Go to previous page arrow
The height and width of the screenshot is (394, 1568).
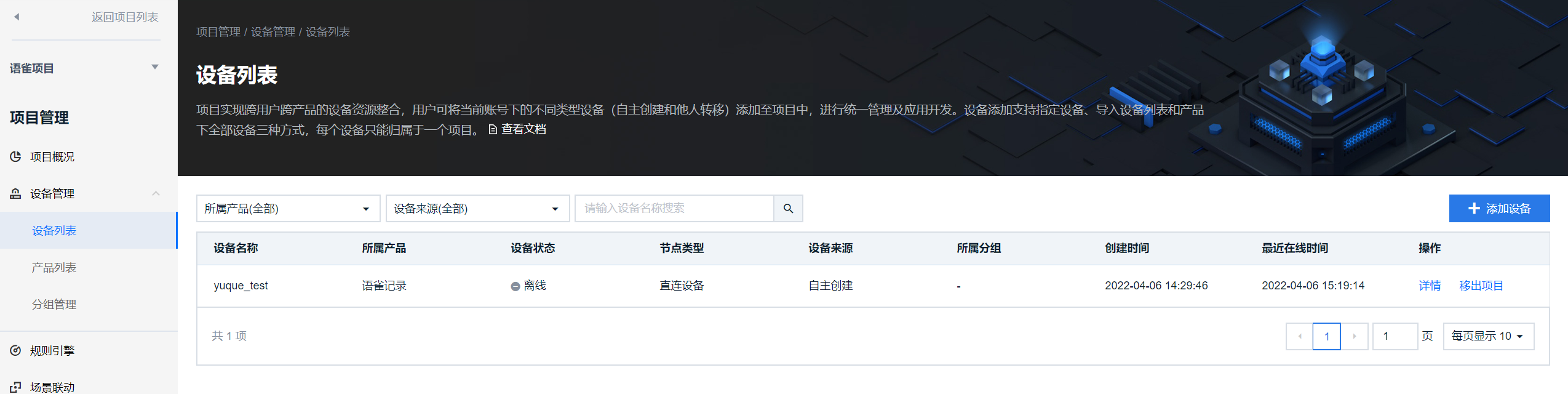1299,336
